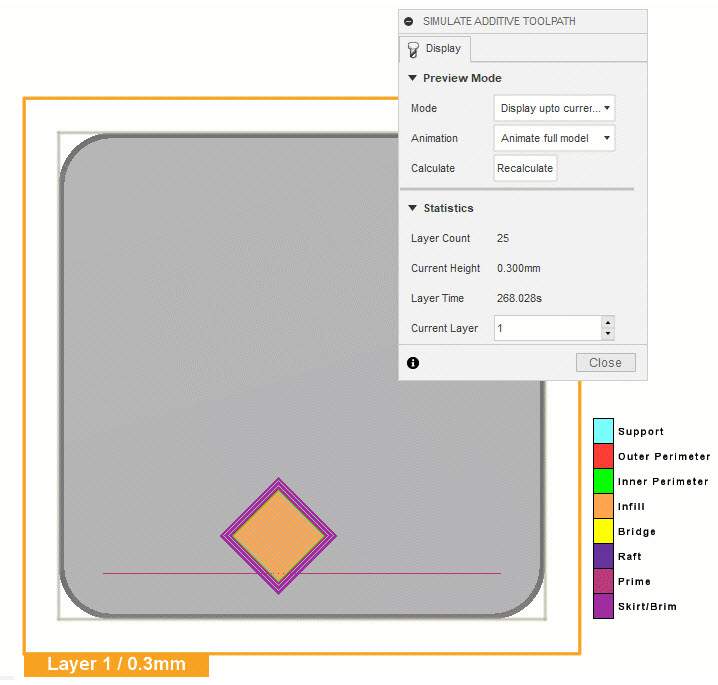Select the Skirt/Brim legend swatch
This screenshot has width=718, height=685.
pyautogui.click(x=603, y=606)
